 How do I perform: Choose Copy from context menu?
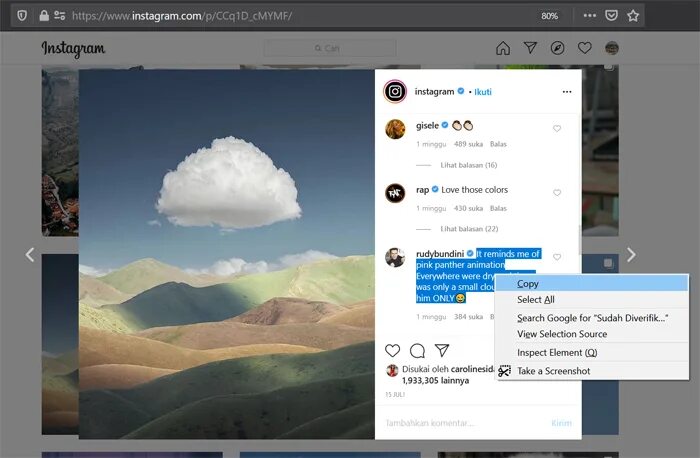coord(592,283)
